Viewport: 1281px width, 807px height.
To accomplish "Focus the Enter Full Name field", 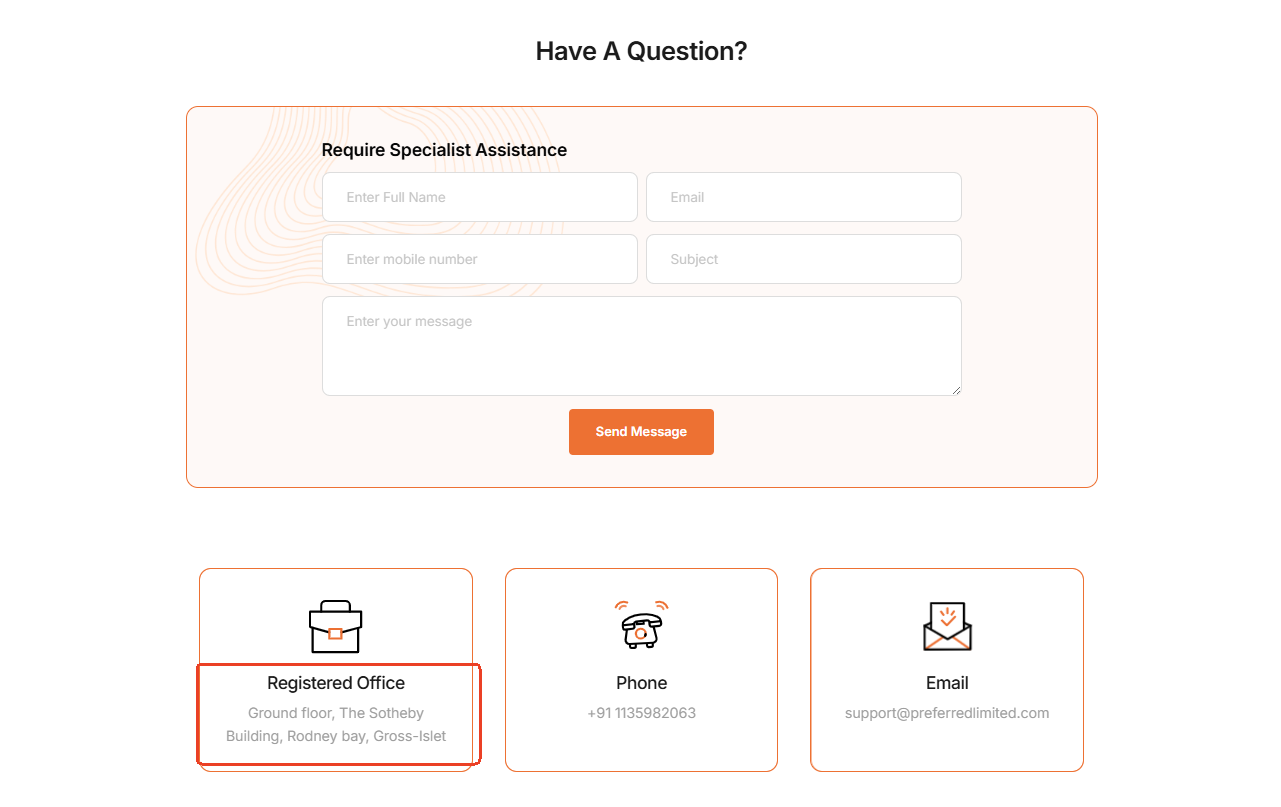I will [479, 197].
